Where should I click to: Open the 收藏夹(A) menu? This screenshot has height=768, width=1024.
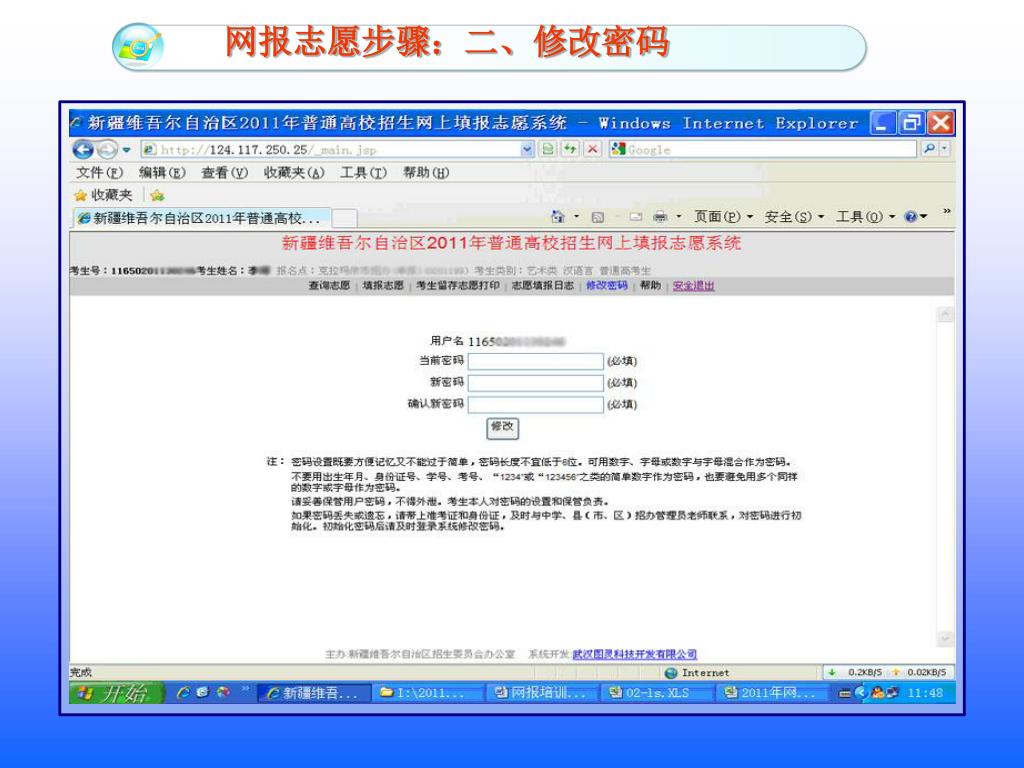(294, 172)
